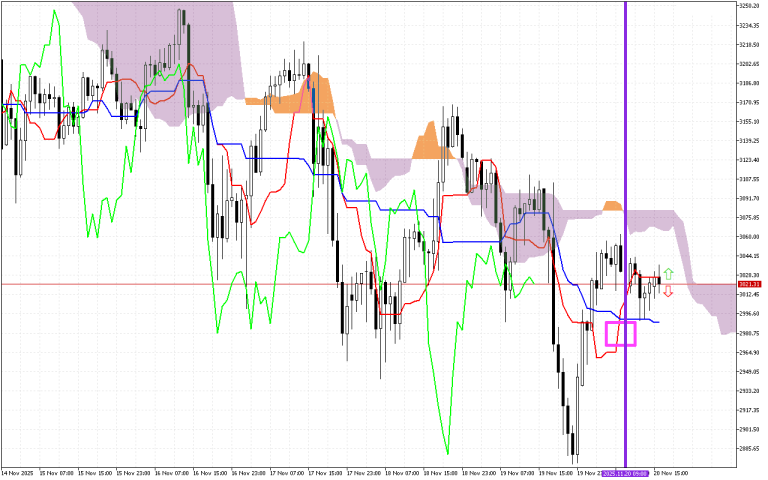Click the 15 Nov 07:00 time axis label
768x480 pixels.
click(x=57, y=474)
